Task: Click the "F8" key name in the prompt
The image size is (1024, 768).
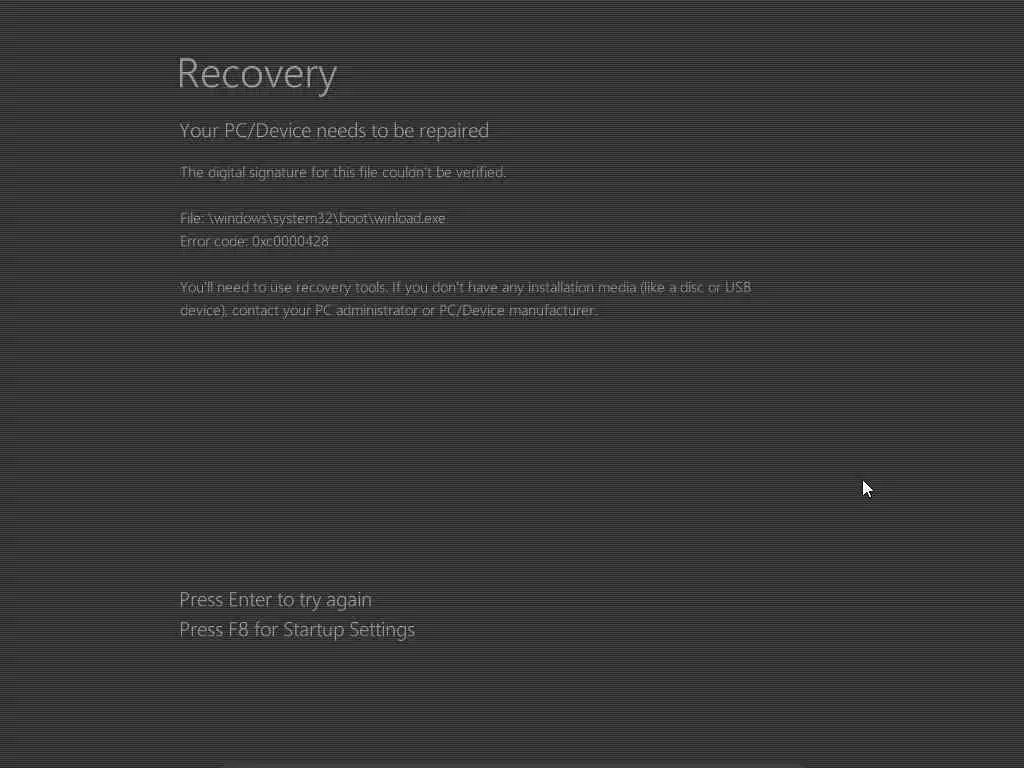Action: (238, 630)
